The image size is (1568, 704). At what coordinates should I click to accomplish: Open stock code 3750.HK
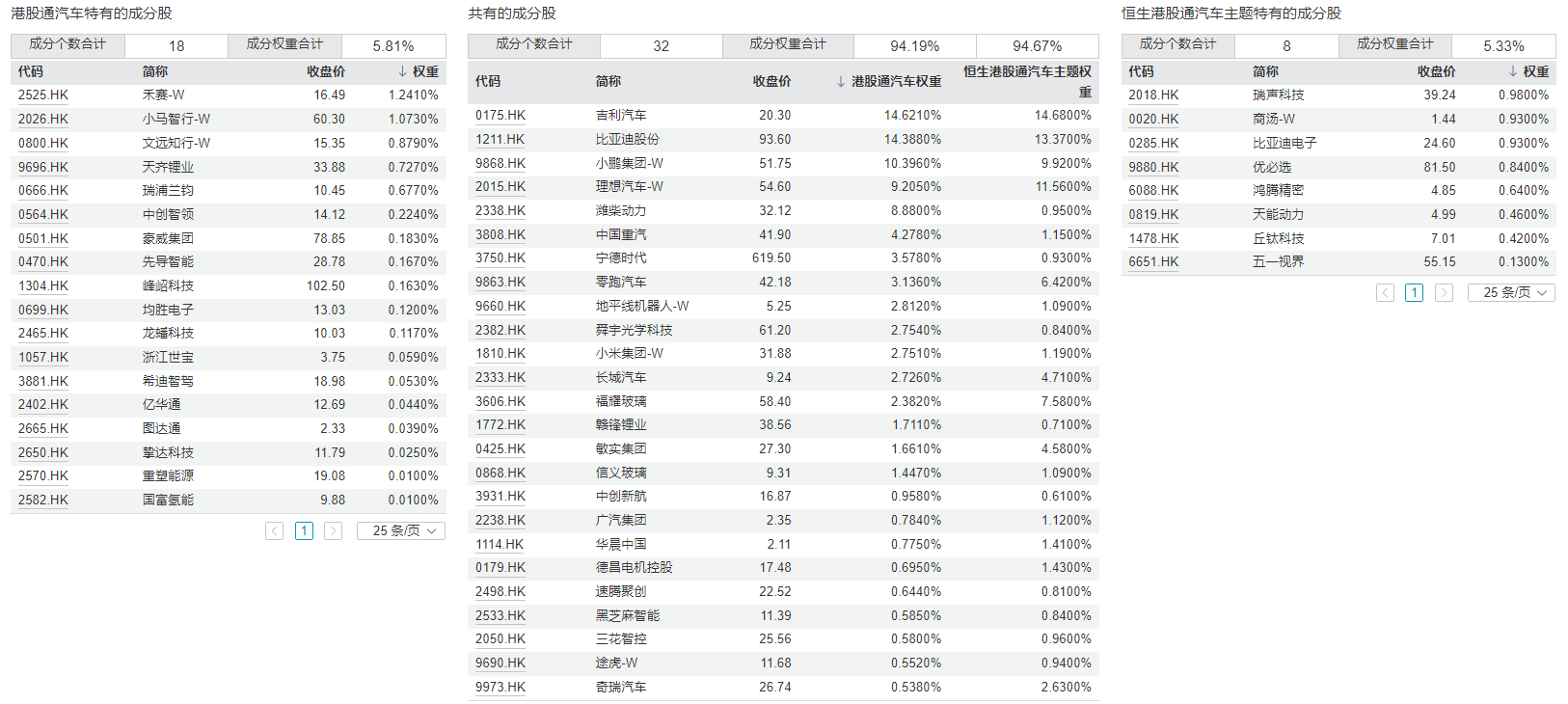click(500, 258)
